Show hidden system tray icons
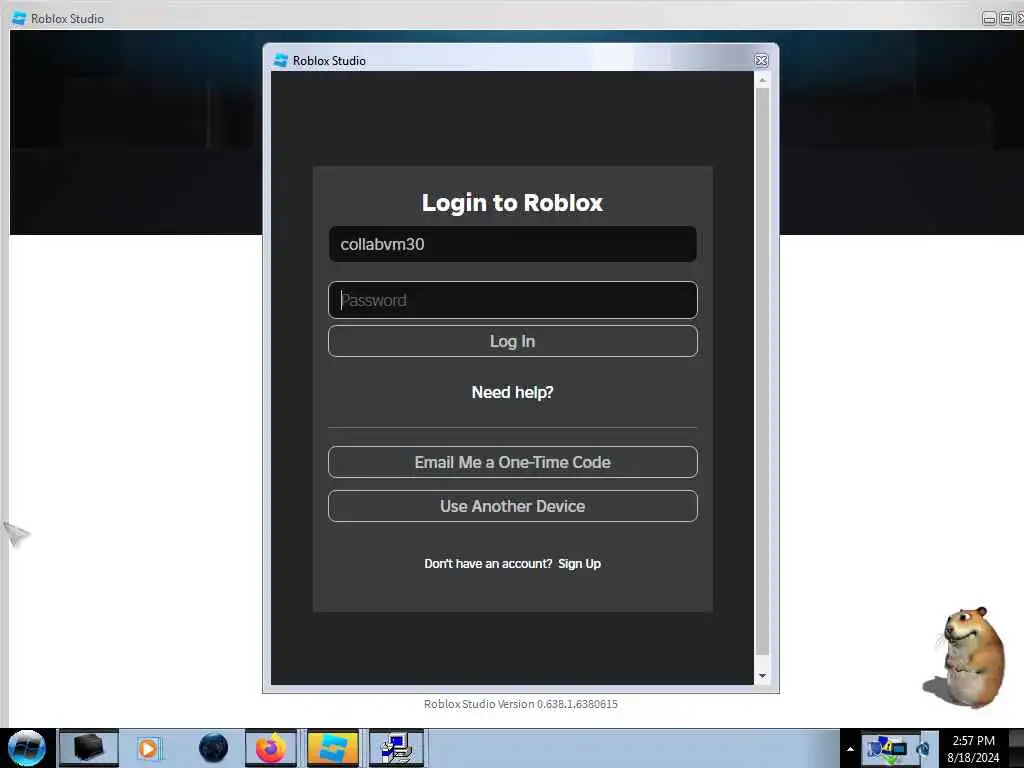The image size is (1024, 768). coord(850,749)
